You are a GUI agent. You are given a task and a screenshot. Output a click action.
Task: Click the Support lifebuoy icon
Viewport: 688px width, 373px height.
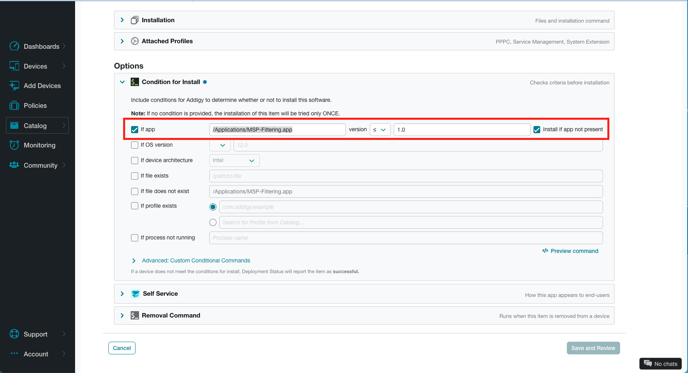tap(14, 334)
